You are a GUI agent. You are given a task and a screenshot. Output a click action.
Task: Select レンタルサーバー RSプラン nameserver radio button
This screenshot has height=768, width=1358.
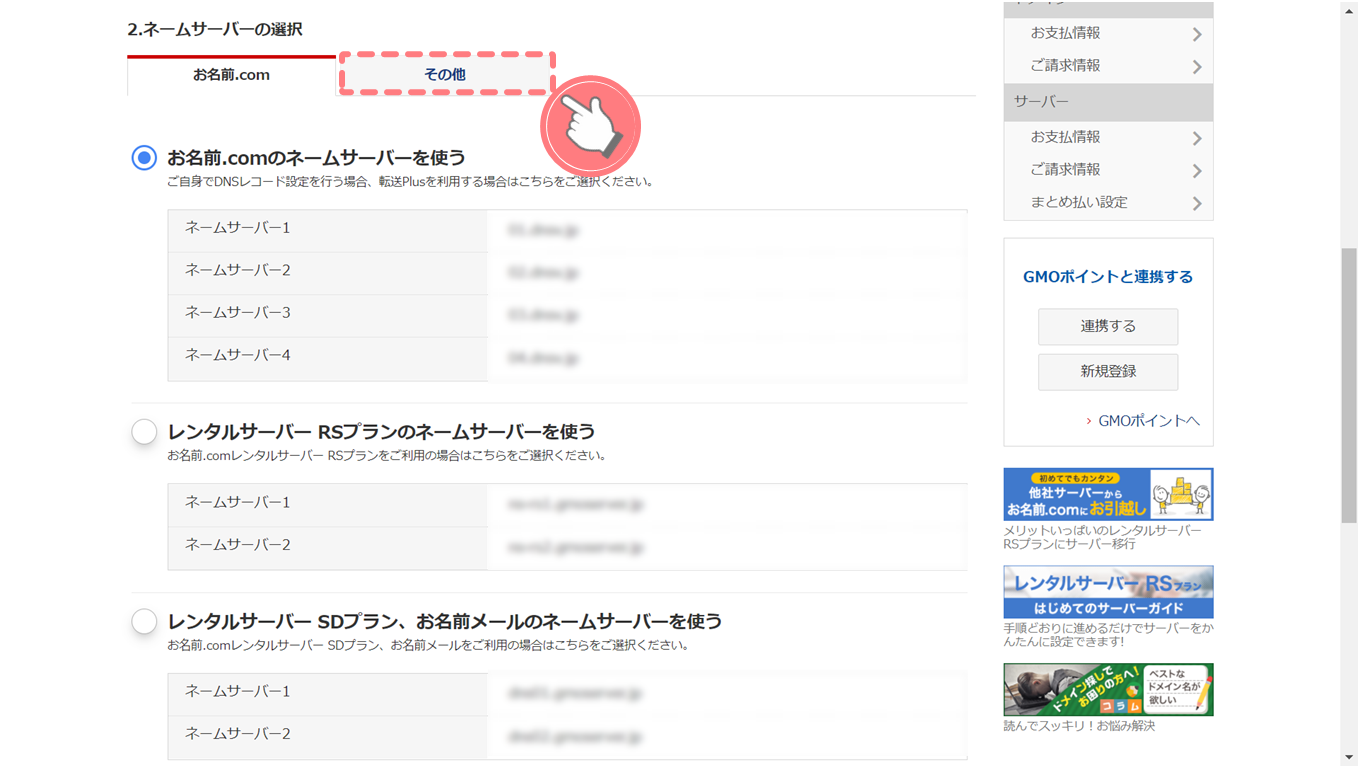144,431
